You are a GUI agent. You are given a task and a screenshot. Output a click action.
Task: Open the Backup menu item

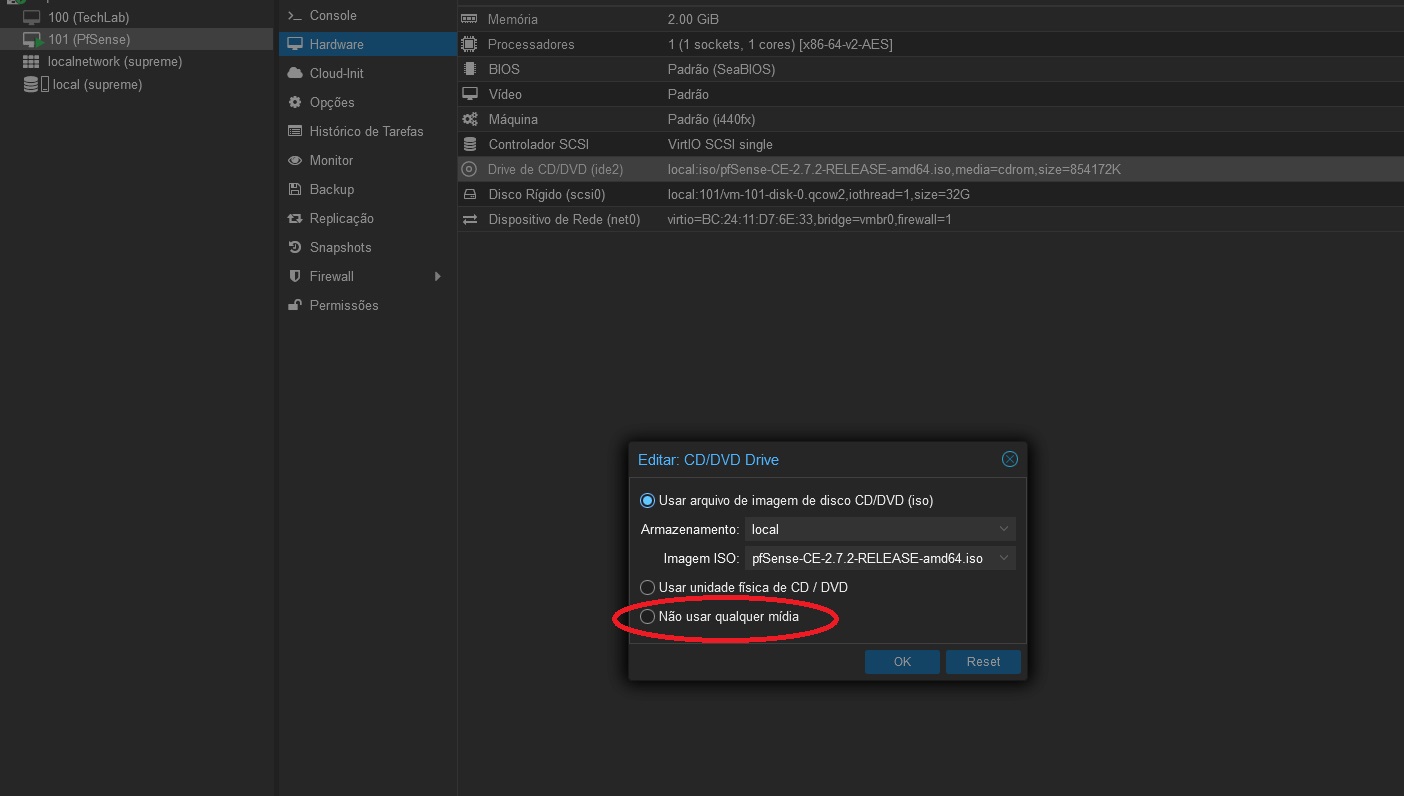(367, 189)
